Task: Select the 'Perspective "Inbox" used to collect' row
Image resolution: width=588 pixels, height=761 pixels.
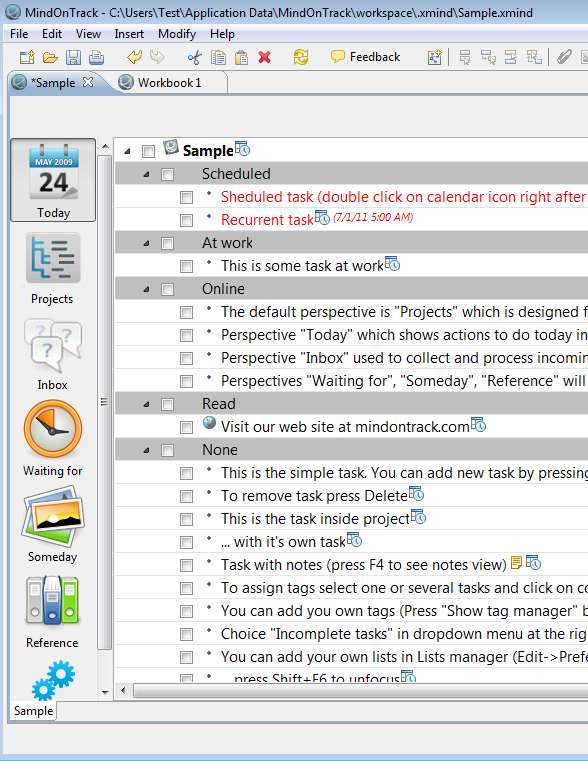Action: click(x=352, y=358)
